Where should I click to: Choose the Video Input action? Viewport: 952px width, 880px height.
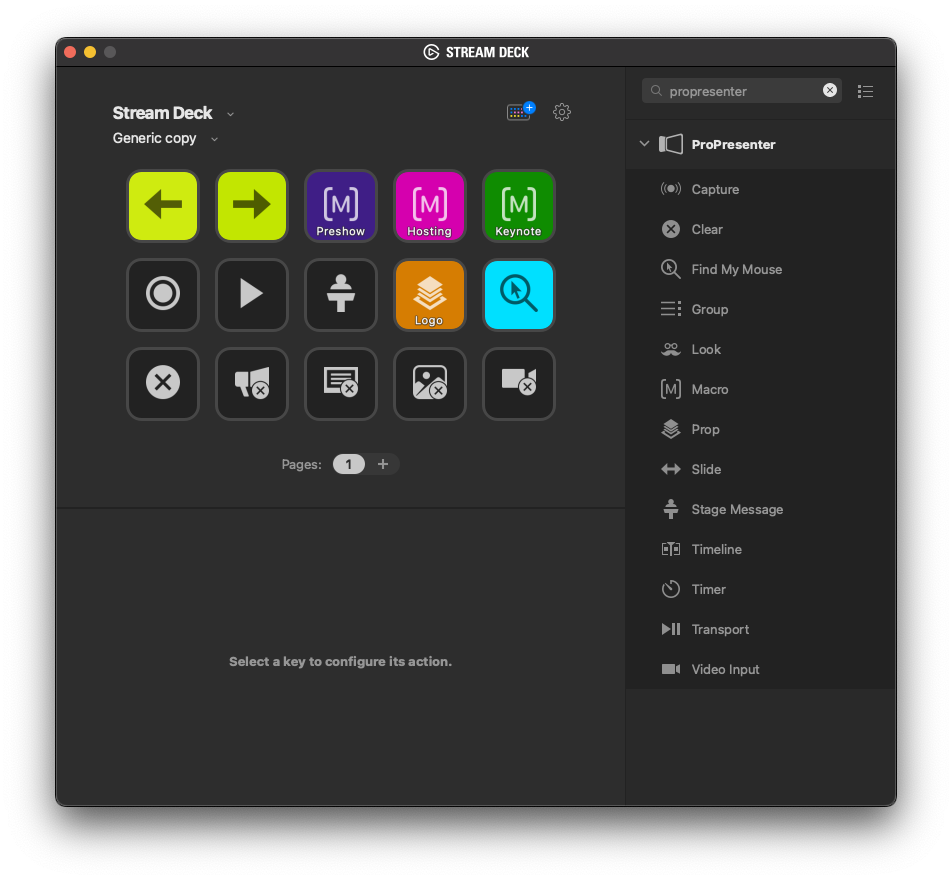(x=761, y=669)
